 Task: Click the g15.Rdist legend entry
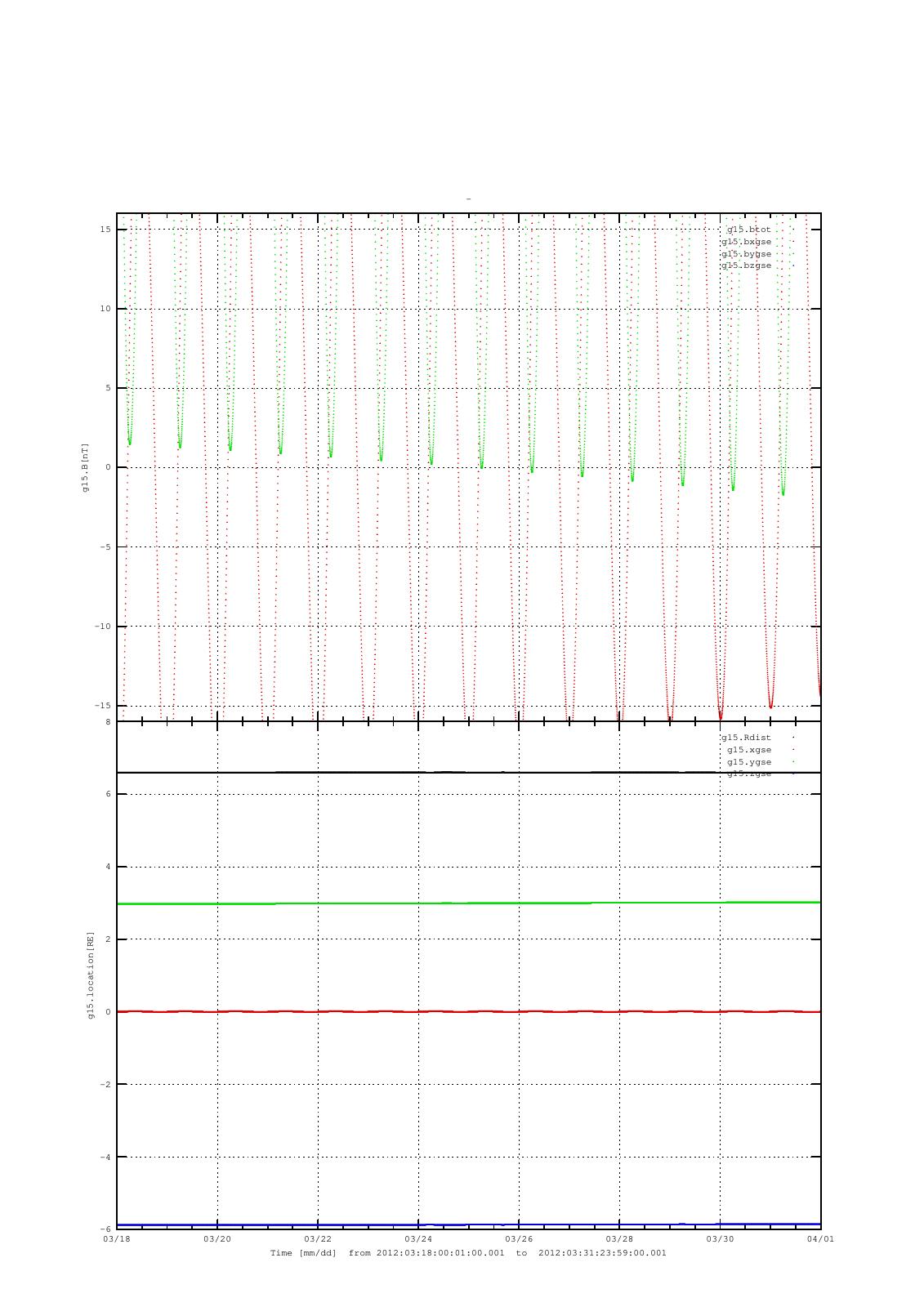tap(746, 738)
